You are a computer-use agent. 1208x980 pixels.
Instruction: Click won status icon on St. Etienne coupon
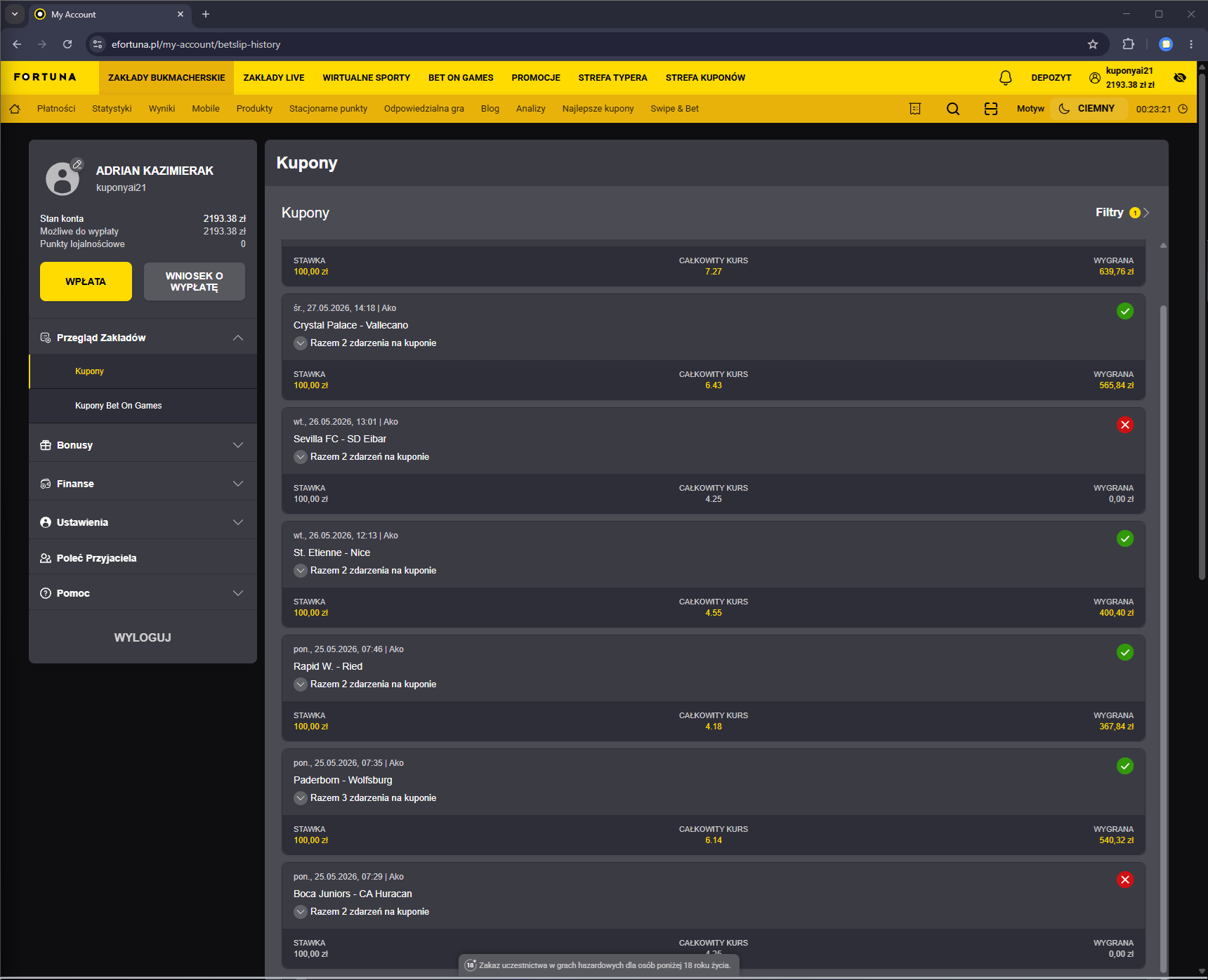(1125, 538)
